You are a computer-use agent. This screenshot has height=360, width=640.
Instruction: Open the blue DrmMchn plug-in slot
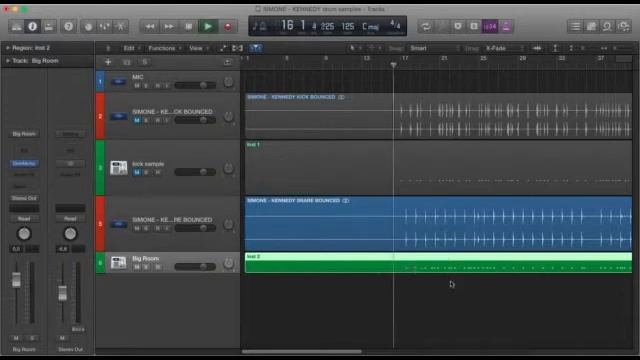coord(24,163)
